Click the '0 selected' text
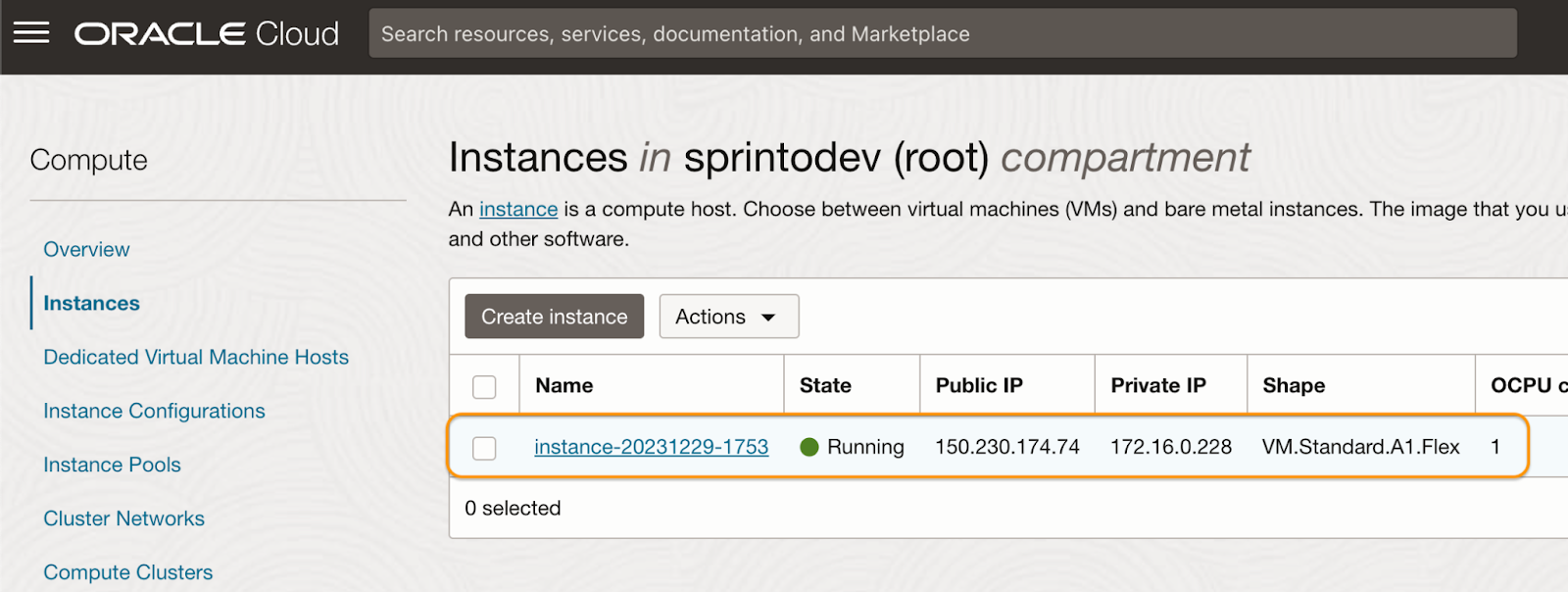 tap(513, 508)
